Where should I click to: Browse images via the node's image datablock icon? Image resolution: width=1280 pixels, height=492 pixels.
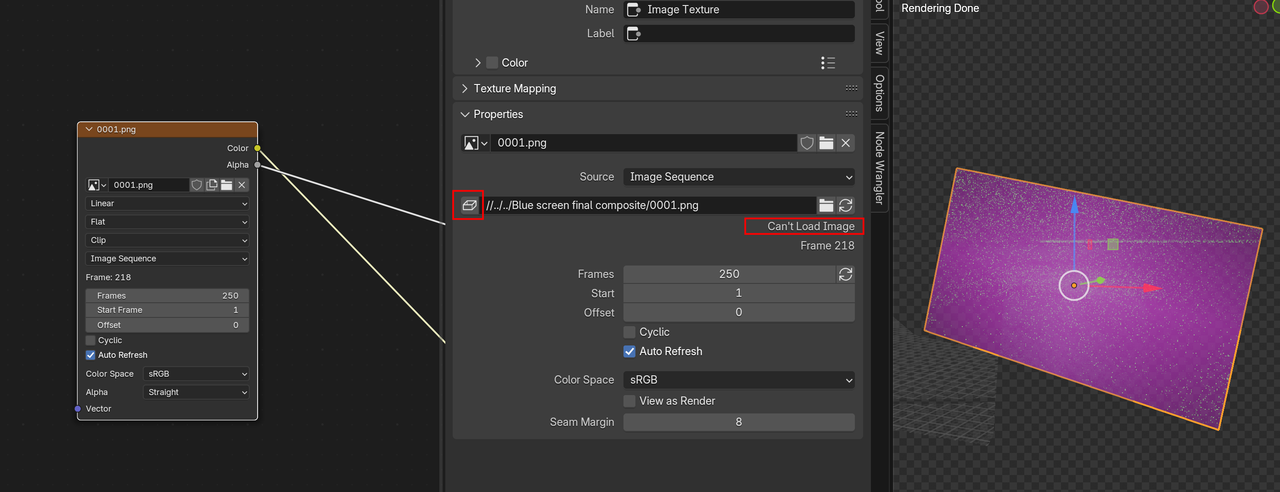pyautogui.click(x=97, y=185)
